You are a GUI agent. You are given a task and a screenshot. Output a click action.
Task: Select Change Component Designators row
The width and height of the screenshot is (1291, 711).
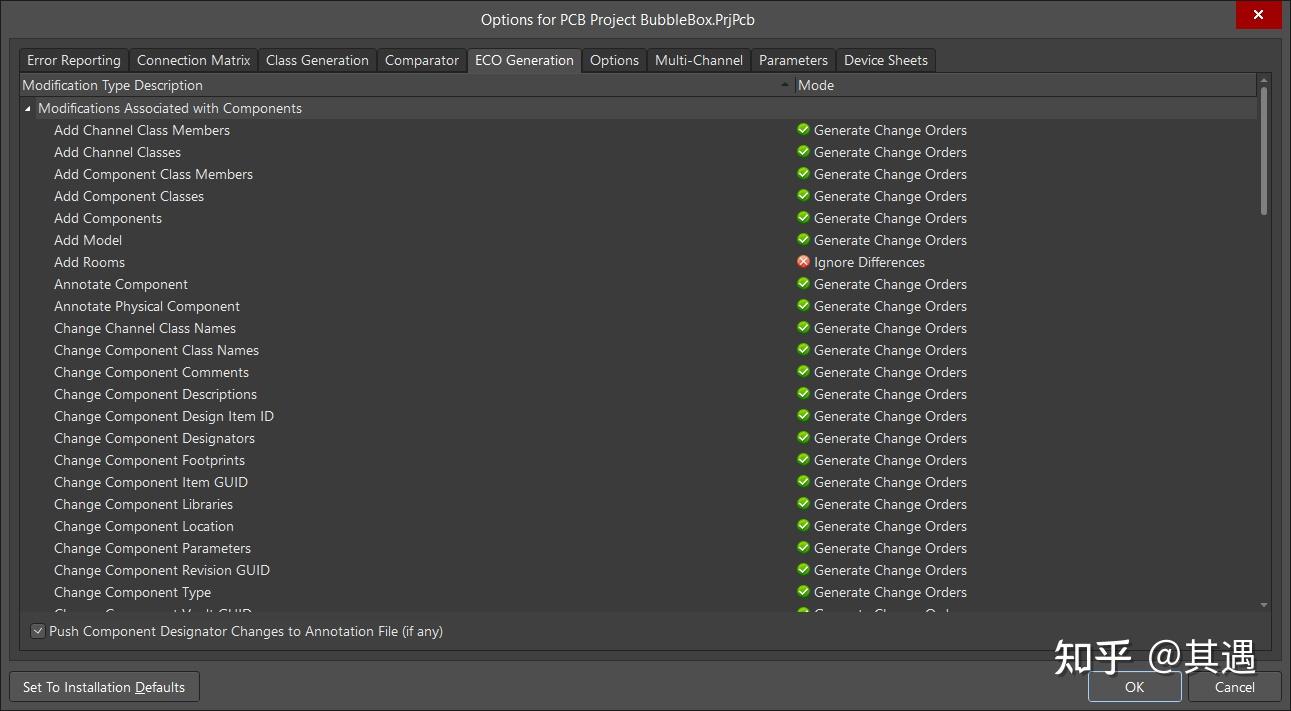pos(638,438)
